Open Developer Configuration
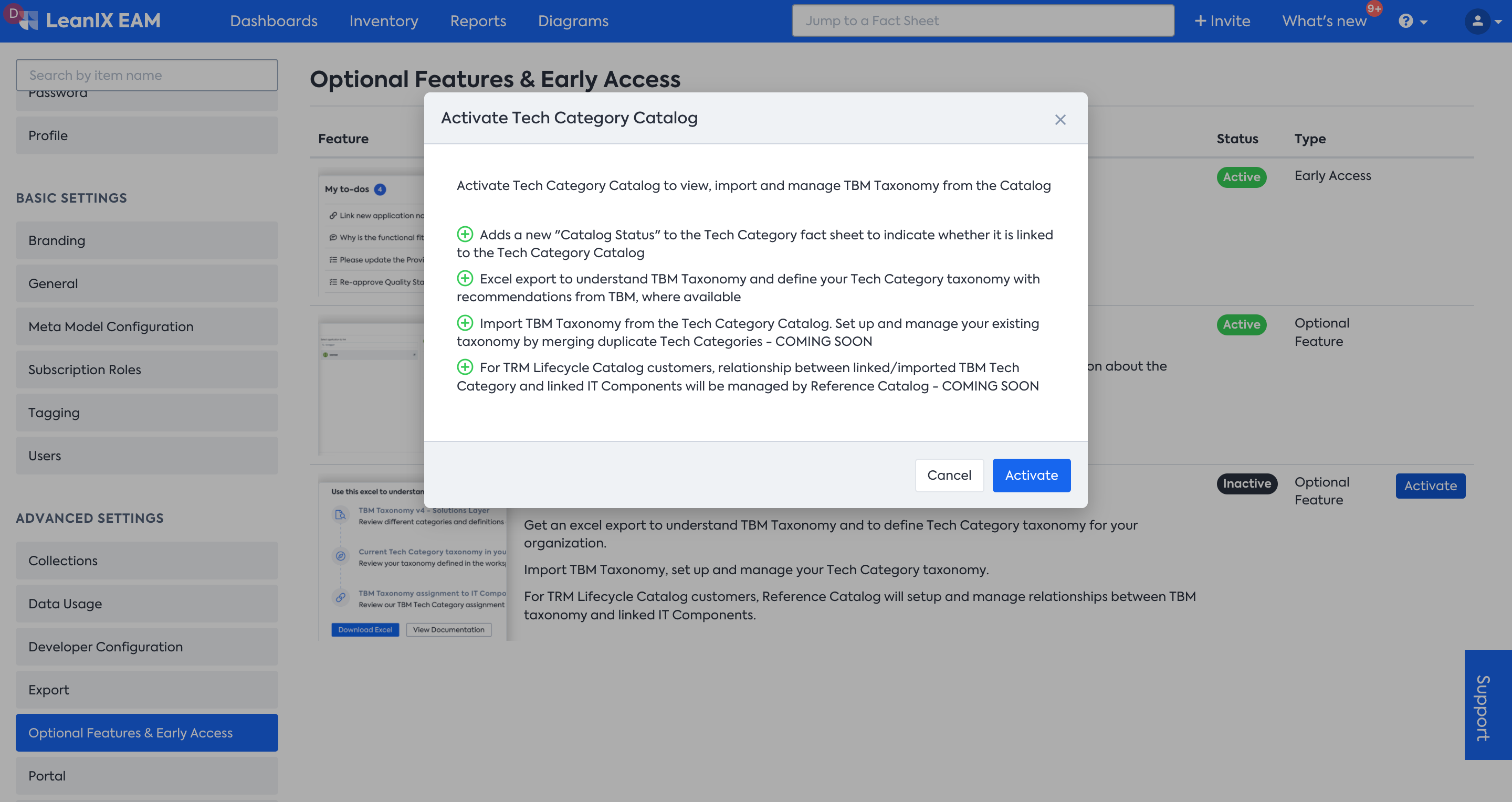Image resolution: width=1512 pixels, height=802 pixels. (x=147, y=647)
